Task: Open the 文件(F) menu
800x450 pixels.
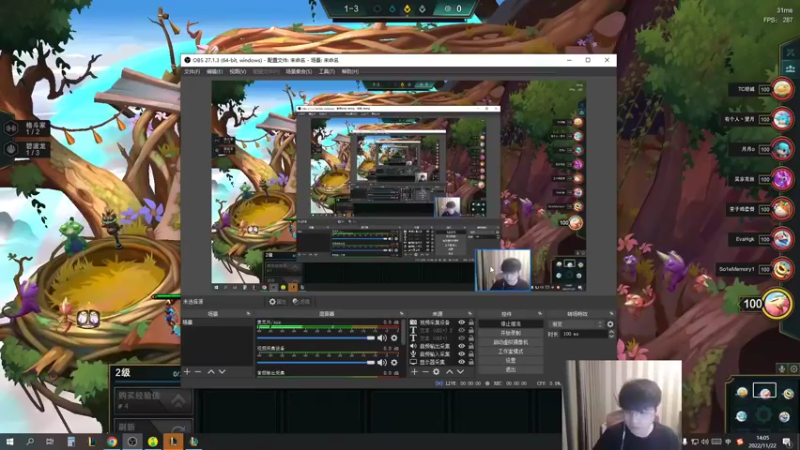Action: tap(190, 72)
